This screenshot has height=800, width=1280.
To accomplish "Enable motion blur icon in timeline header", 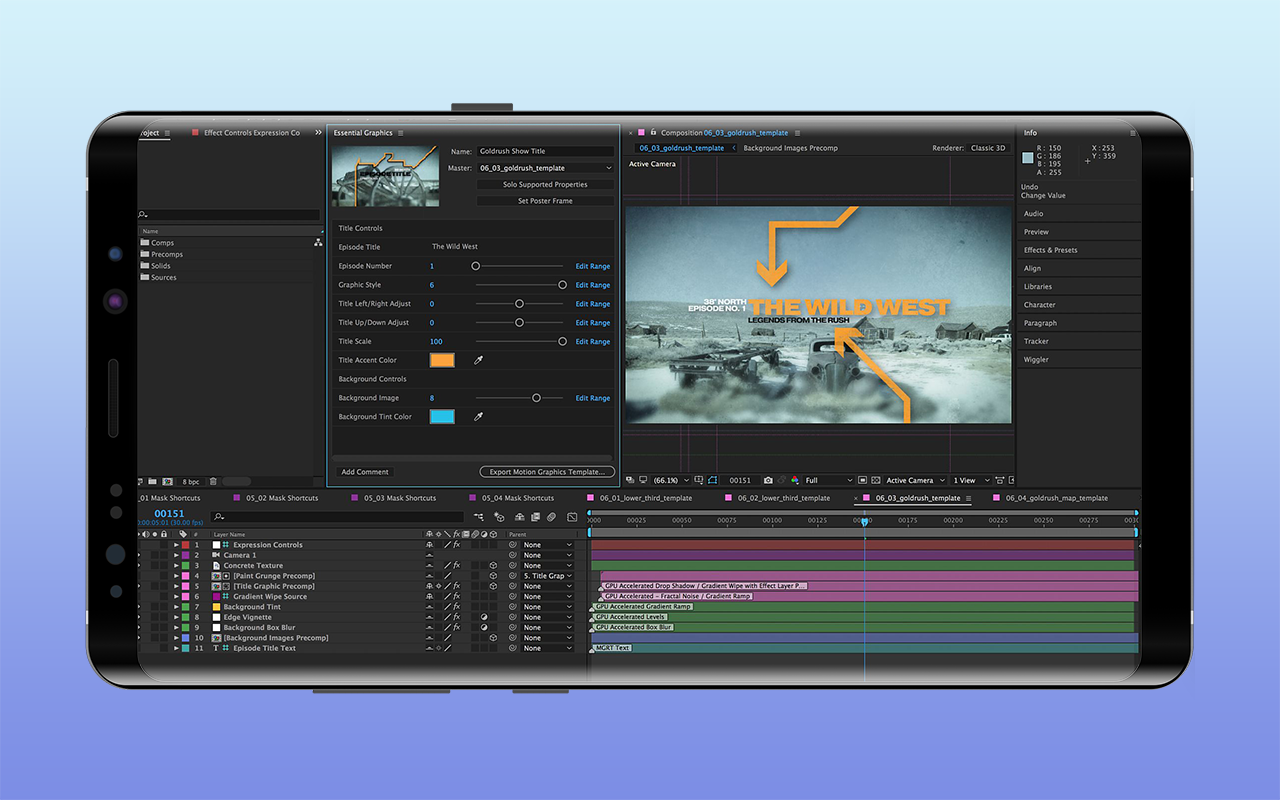I will pos(551,517).
